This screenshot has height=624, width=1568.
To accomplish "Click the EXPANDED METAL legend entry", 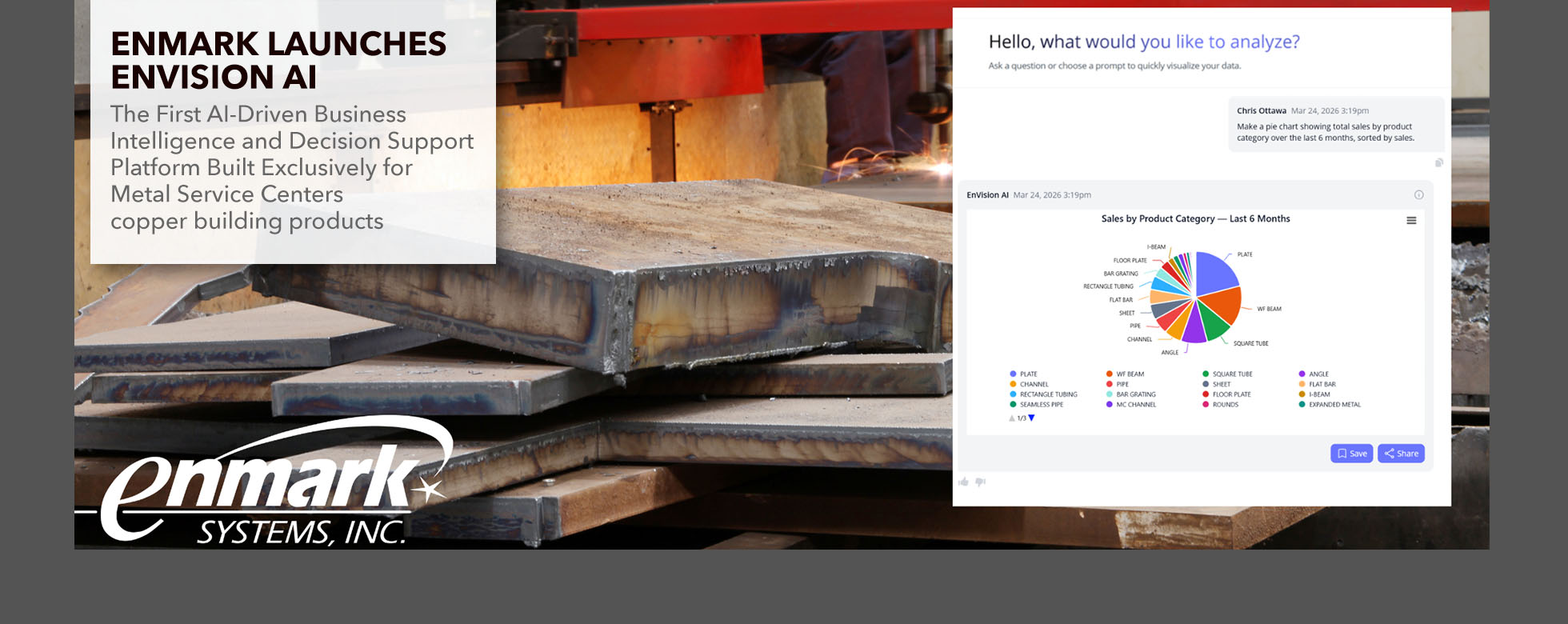I will tap(1330, 405).
